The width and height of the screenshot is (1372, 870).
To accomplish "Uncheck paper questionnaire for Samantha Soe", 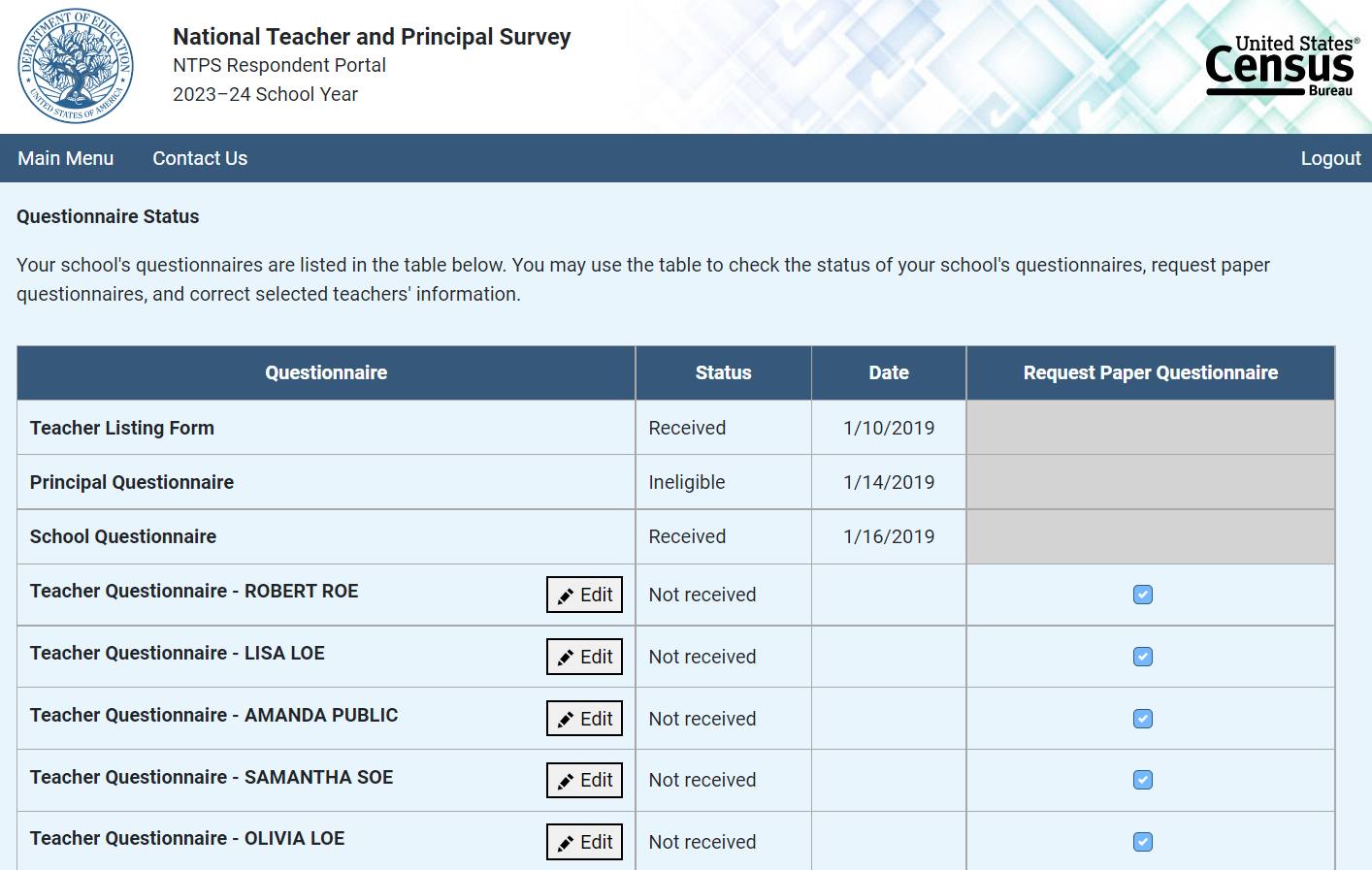I will (x=1143, y=780).
